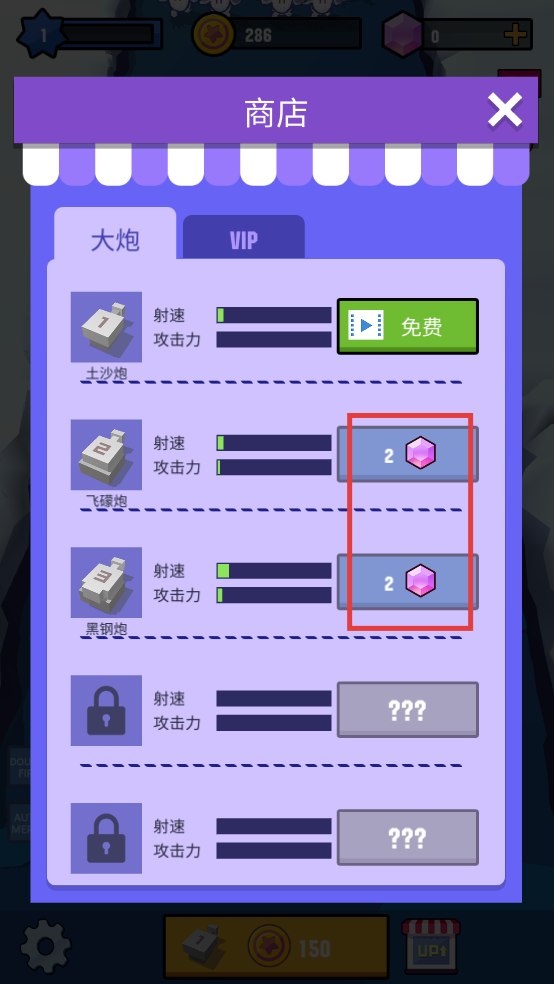Screen dimensions: 554x984
Task: Click the 黑钢炮 cannon icon
Action: (106, 582)
